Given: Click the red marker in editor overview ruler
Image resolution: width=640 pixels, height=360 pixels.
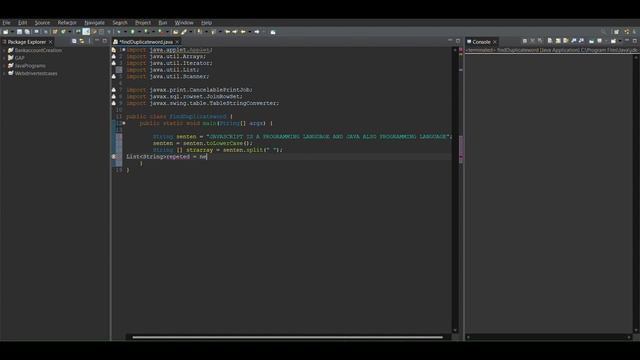Looking at the screenshot, I should click(461, 50).
